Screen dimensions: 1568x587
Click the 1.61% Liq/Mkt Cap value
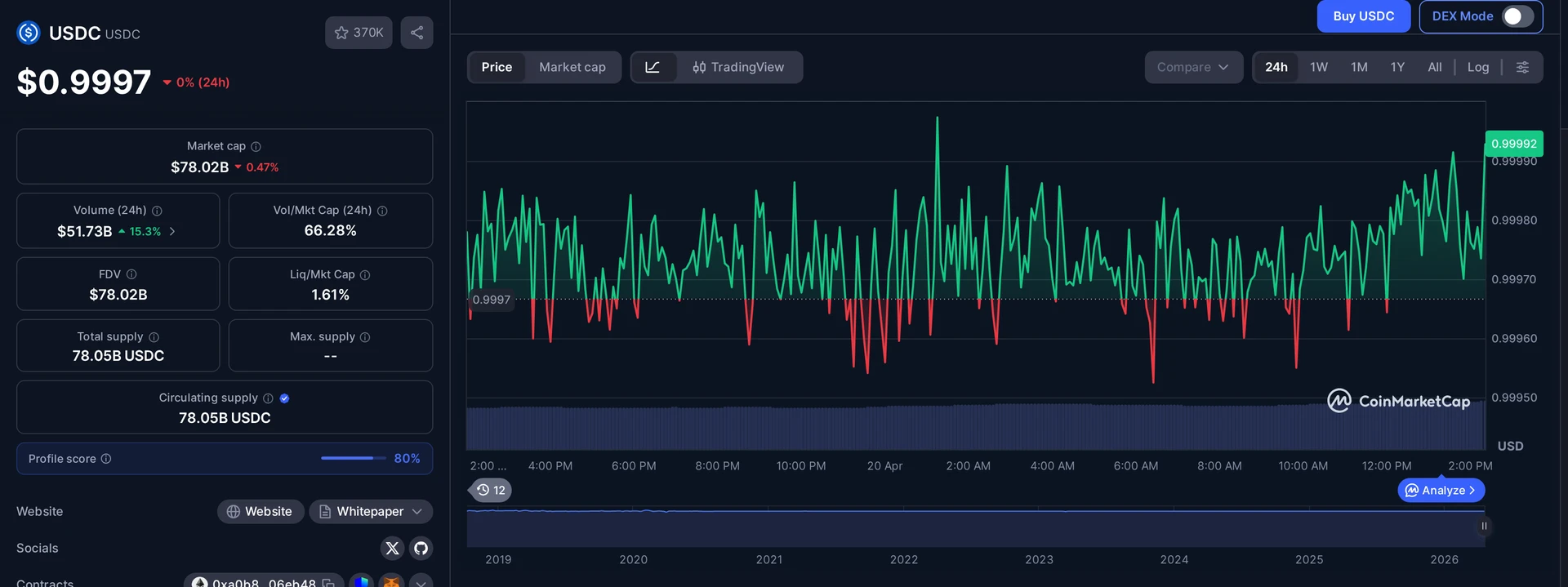tap(330, 295)
